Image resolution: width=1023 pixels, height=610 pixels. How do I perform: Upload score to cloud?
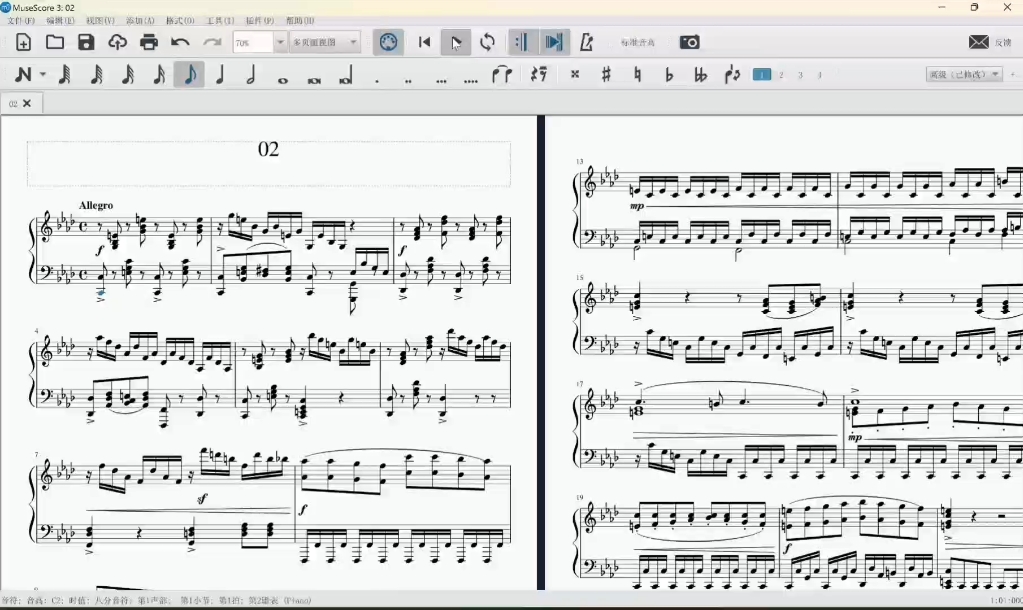117,42
